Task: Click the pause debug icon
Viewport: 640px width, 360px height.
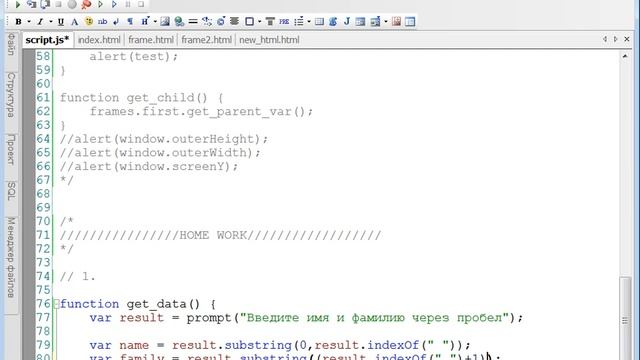Action: click(128, 4)
